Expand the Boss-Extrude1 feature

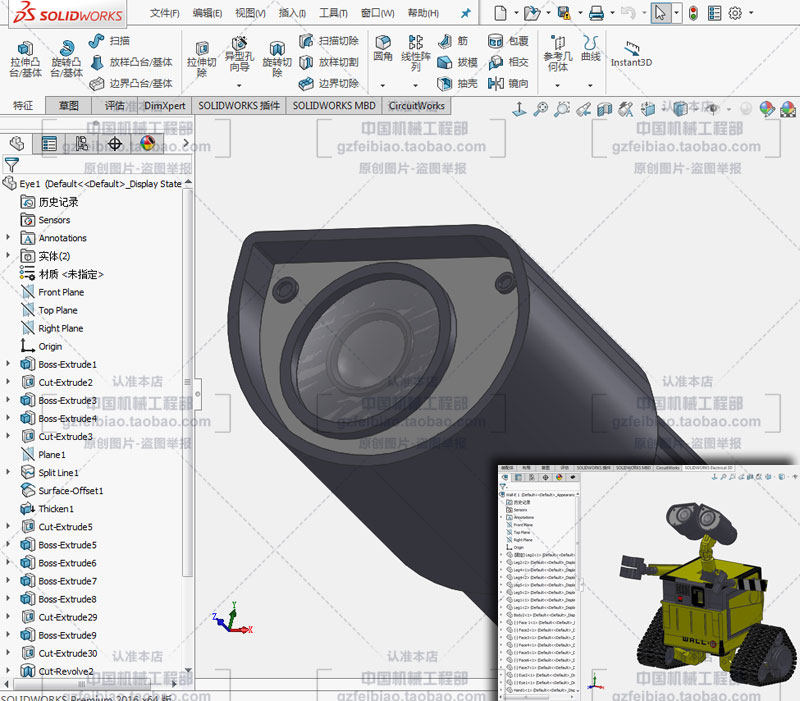click(x=8, y=364)
